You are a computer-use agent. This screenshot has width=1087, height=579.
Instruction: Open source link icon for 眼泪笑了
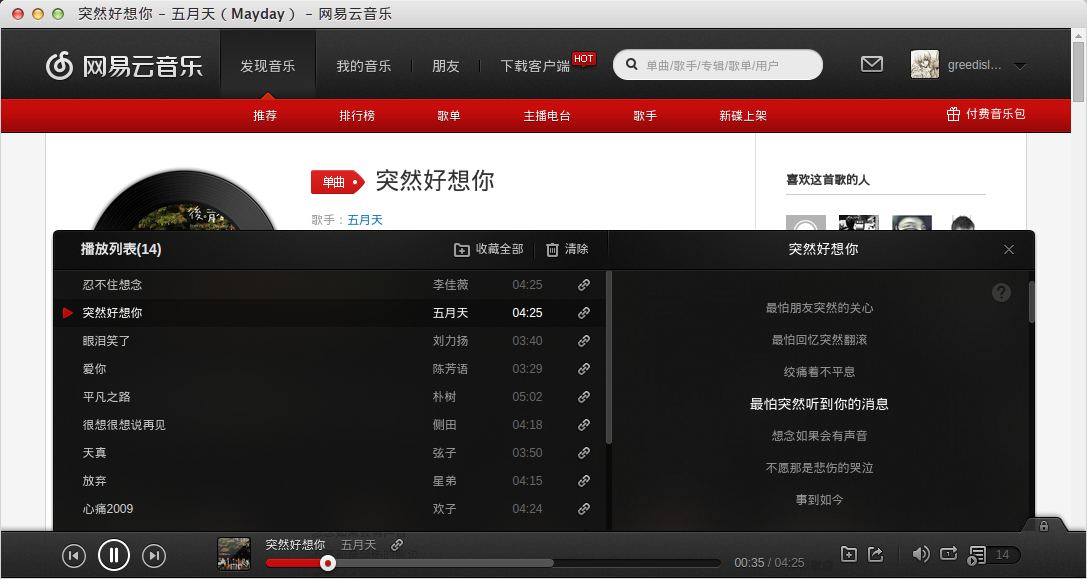coord(584,340)
